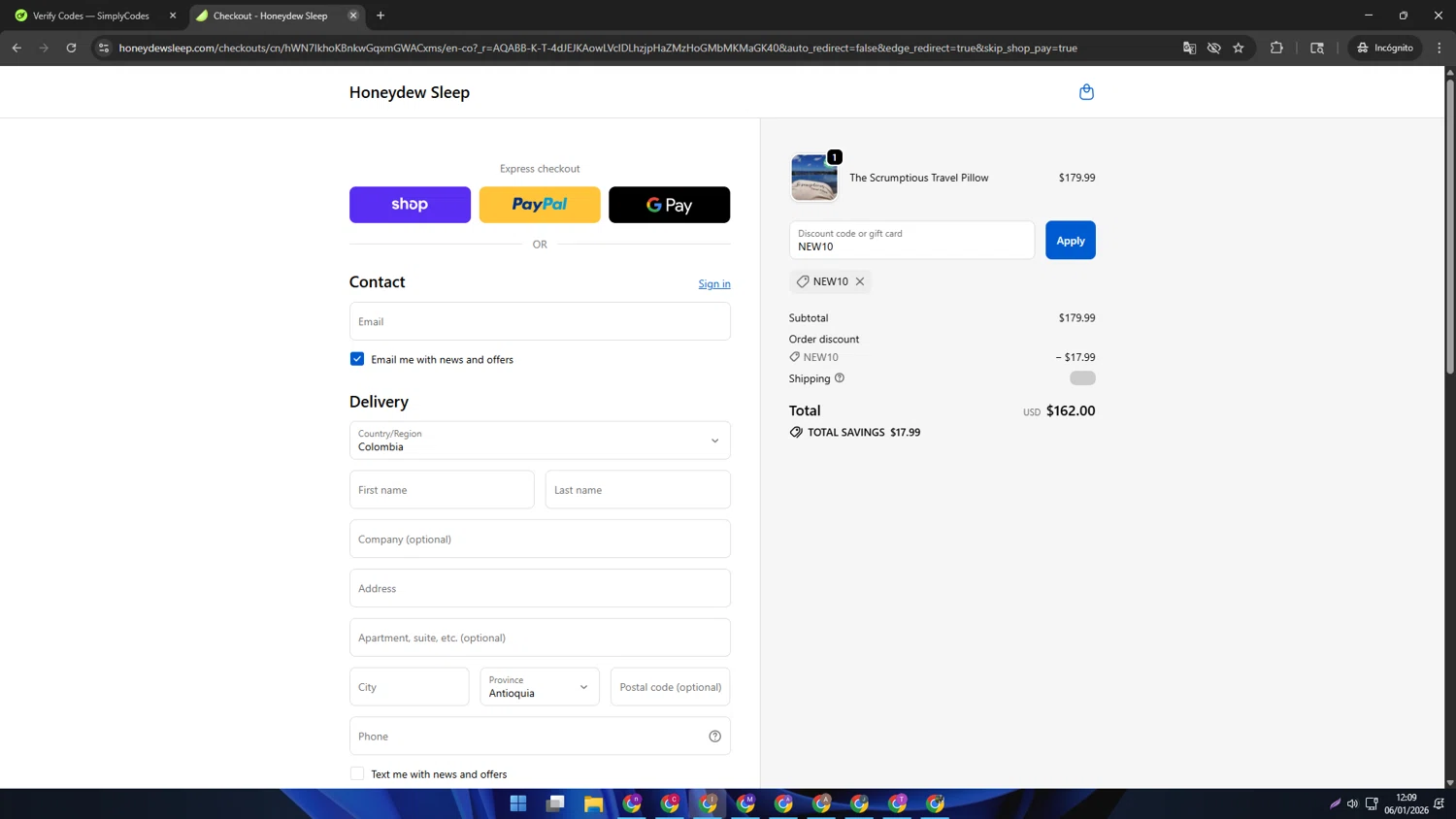Click the Google Translate icon in address bar
Screen dimensions: 1456x819
(x=1189, y=48)
